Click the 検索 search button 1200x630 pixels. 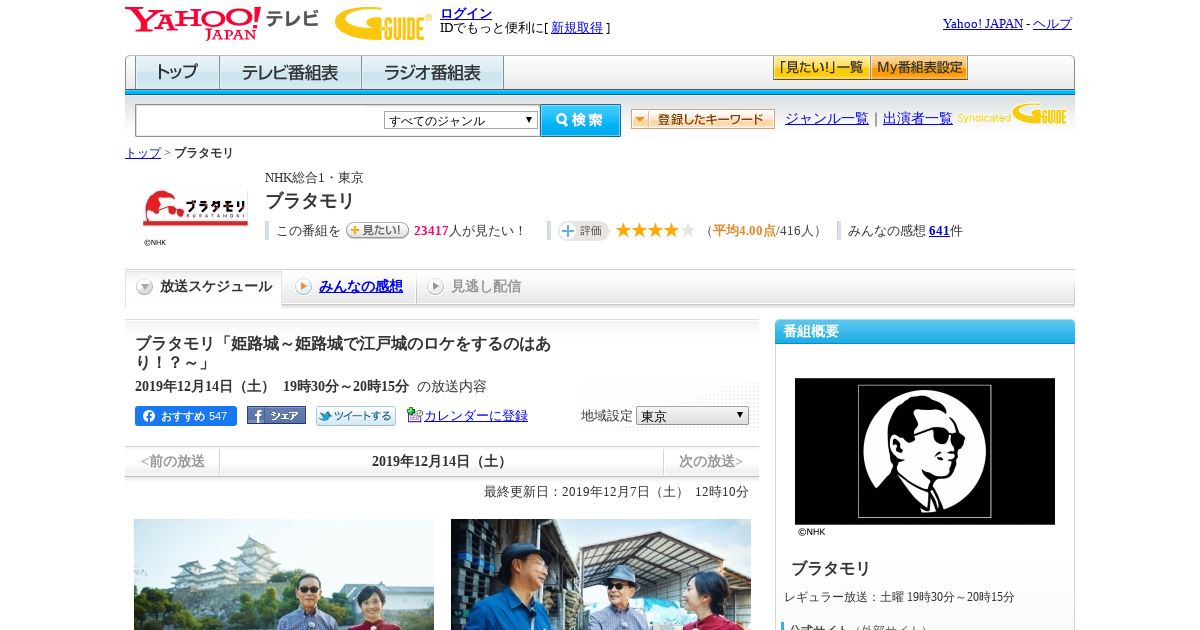point(580,120)
